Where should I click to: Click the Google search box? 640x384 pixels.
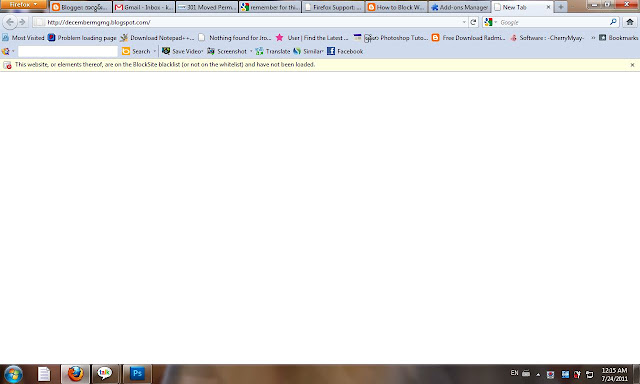[x=553, y=22]
